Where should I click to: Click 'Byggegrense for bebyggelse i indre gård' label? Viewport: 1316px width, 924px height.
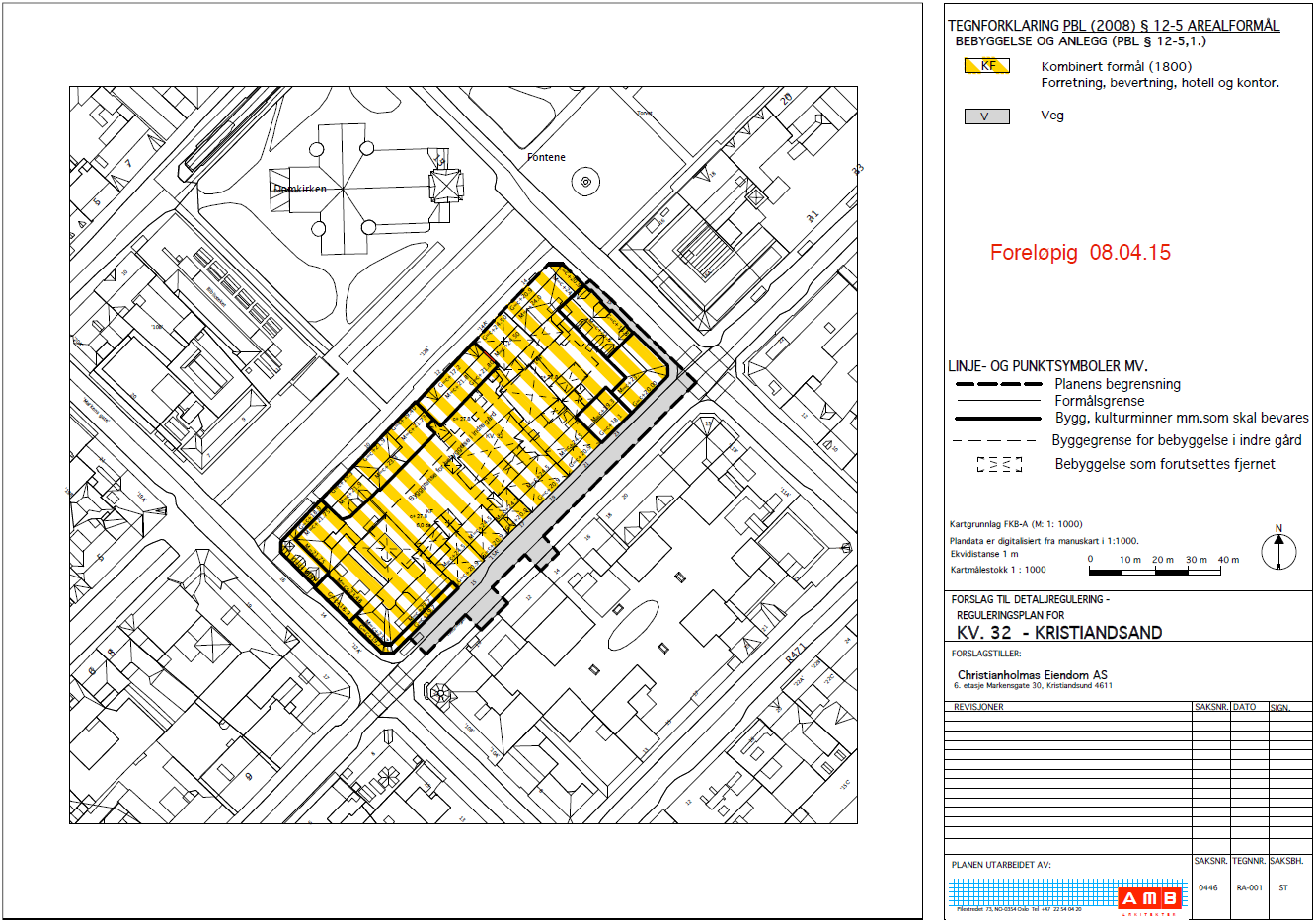point(1177,440)
